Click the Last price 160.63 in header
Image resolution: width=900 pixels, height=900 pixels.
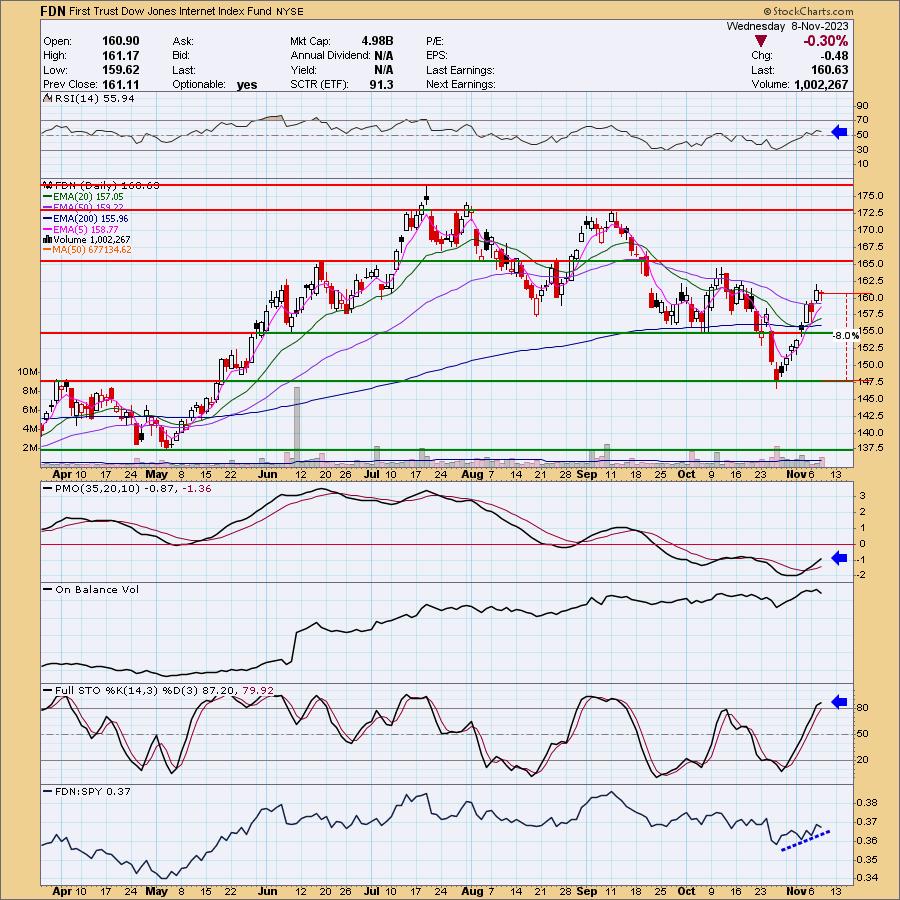point(829,69)
